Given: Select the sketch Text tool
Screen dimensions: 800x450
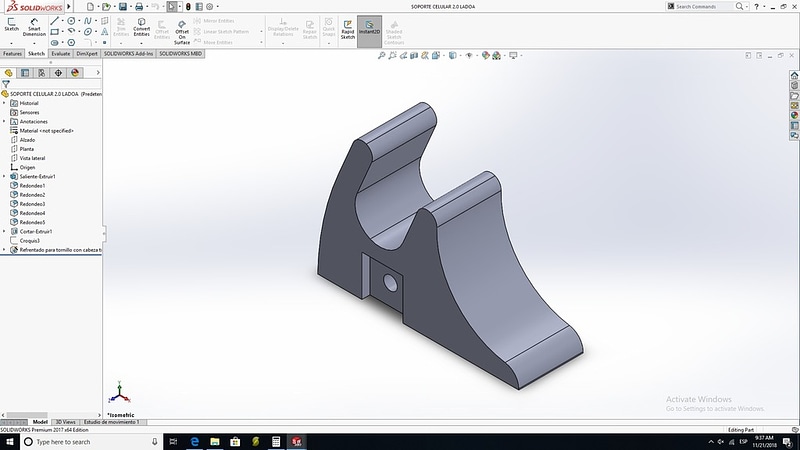Looking at the screenshot, I should pos(105,32).
